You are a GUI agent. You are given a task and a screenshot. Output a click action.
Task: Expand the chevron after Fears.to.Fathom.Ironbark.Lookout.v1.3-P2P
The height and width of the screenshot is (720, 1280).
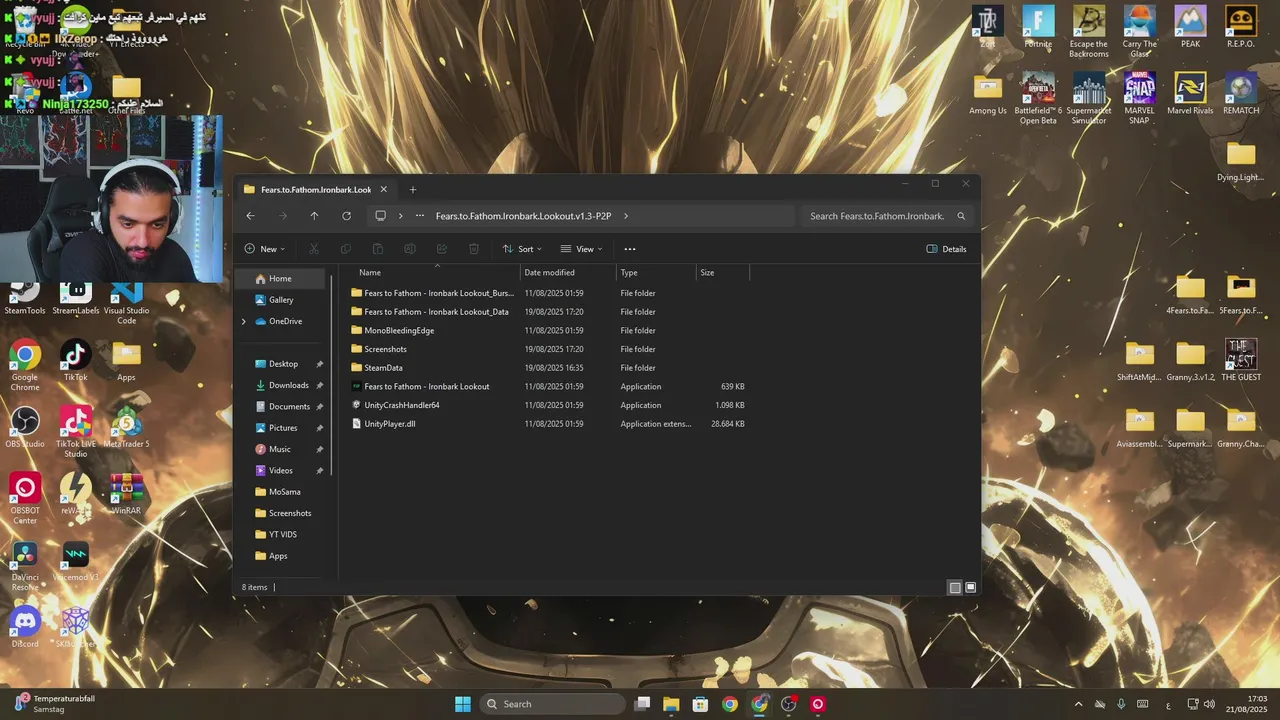pyautogui.click(x=626, y=216)
